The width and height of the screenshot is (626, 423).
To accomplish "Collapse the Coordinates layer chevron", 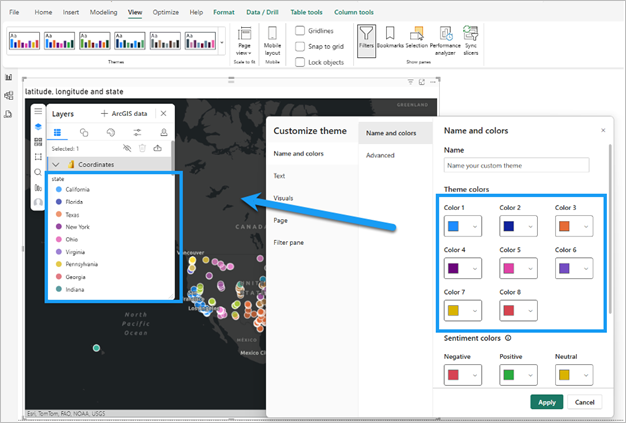I will [56, 164].
